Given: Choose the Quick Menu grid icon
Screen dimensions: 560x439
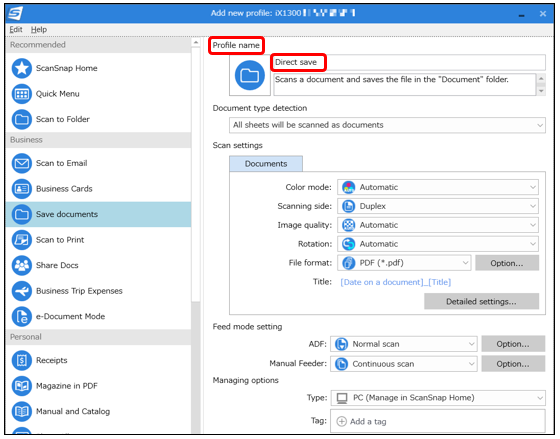Looking at the screenshot, I should 22,94.
